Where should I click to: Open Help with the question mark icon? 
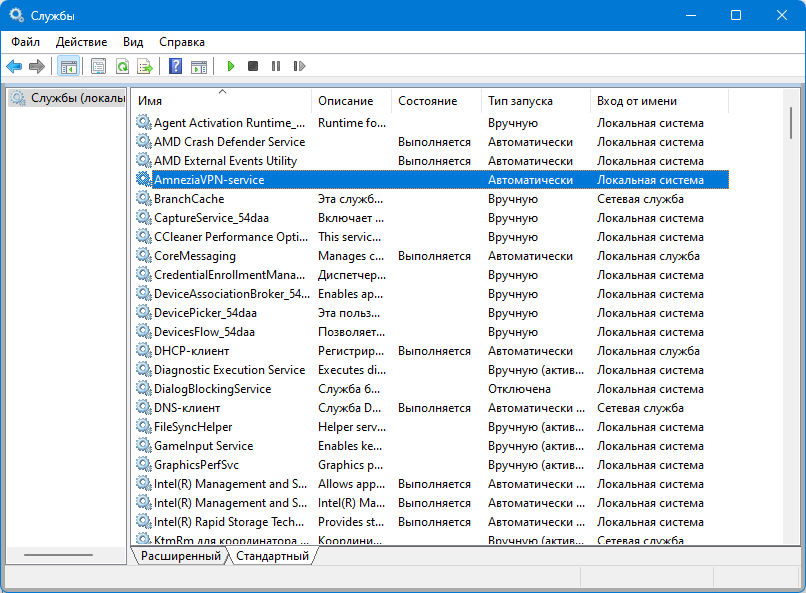tap(175, 66)
